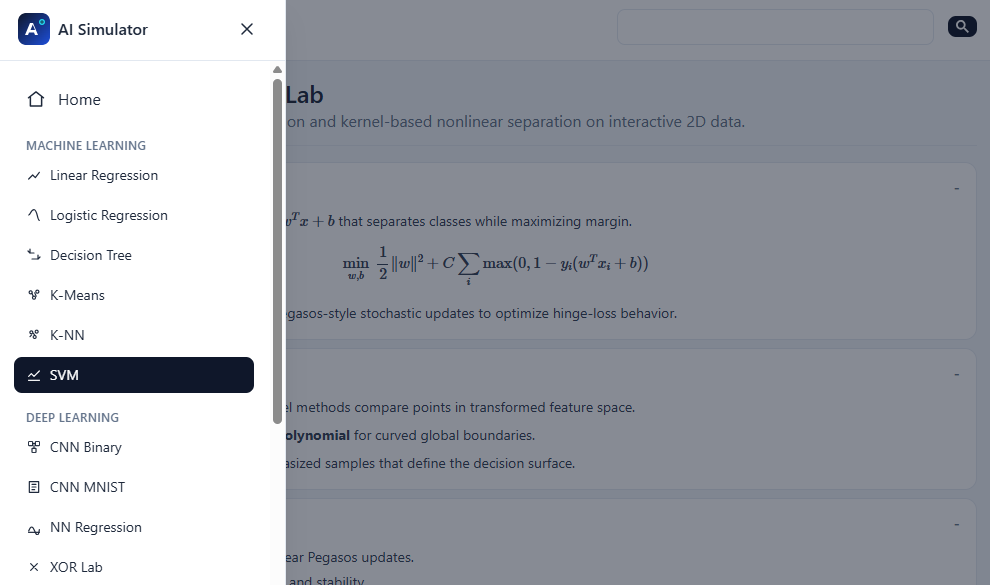This screenshot has width=990, height=585.
Task: Open the NN Regression page
Action: tap(96, 527)
